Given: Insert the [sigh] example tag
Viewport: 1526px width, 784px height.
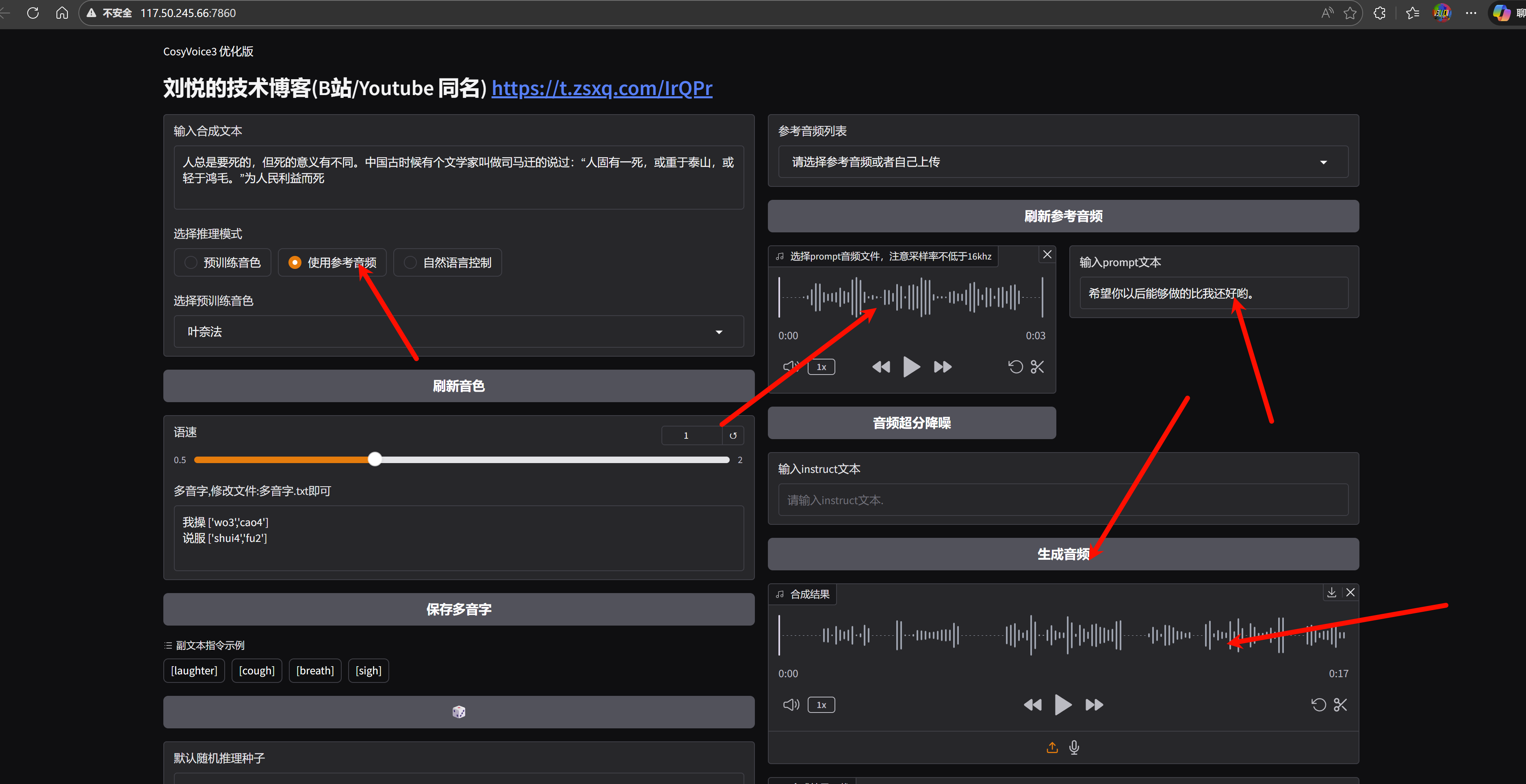Looking at the screenshot, I should tap(368, 670).
